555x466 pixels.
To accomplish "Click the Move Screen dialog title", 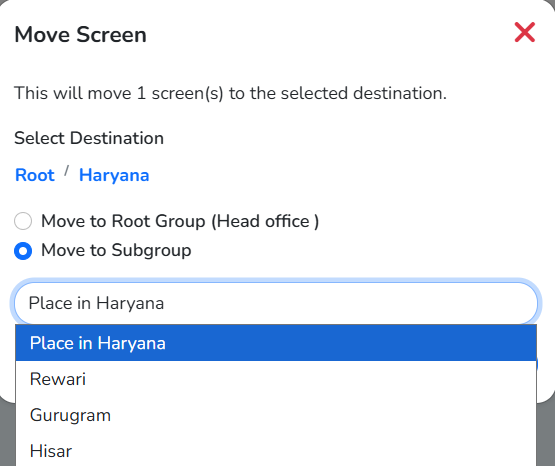I will 80,35.
